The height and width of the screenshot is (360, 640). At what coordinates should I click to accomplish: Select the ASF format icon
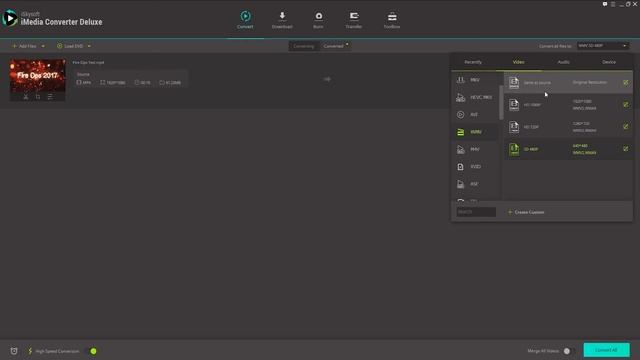click(460, 184)
